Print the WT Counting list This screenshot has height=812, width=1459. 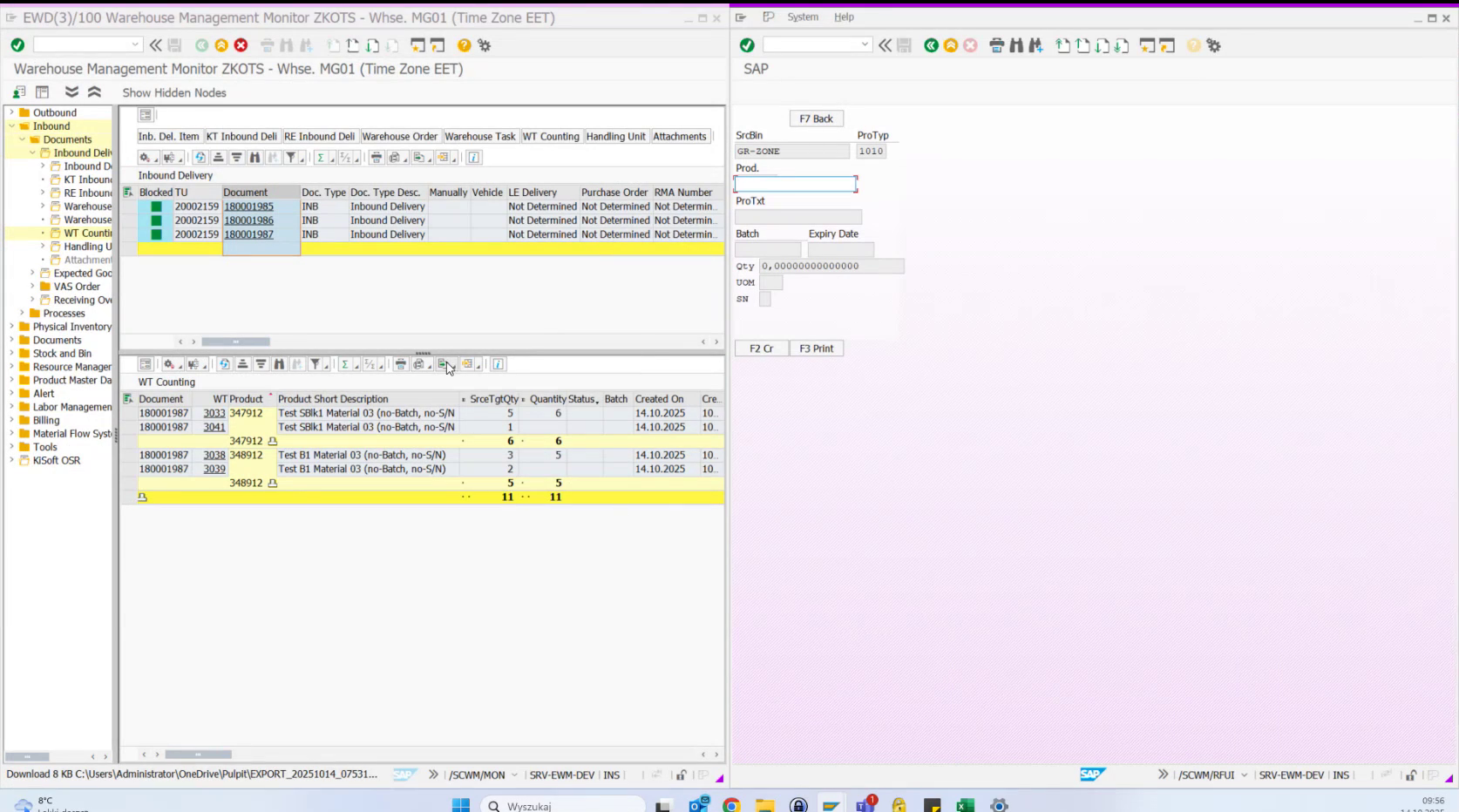[x=400, y=364]
